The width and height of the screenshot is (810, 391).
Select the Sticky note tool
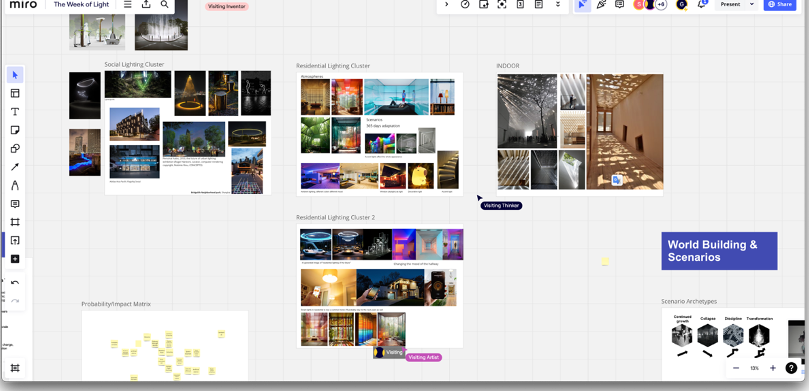[x=15, y=130]
